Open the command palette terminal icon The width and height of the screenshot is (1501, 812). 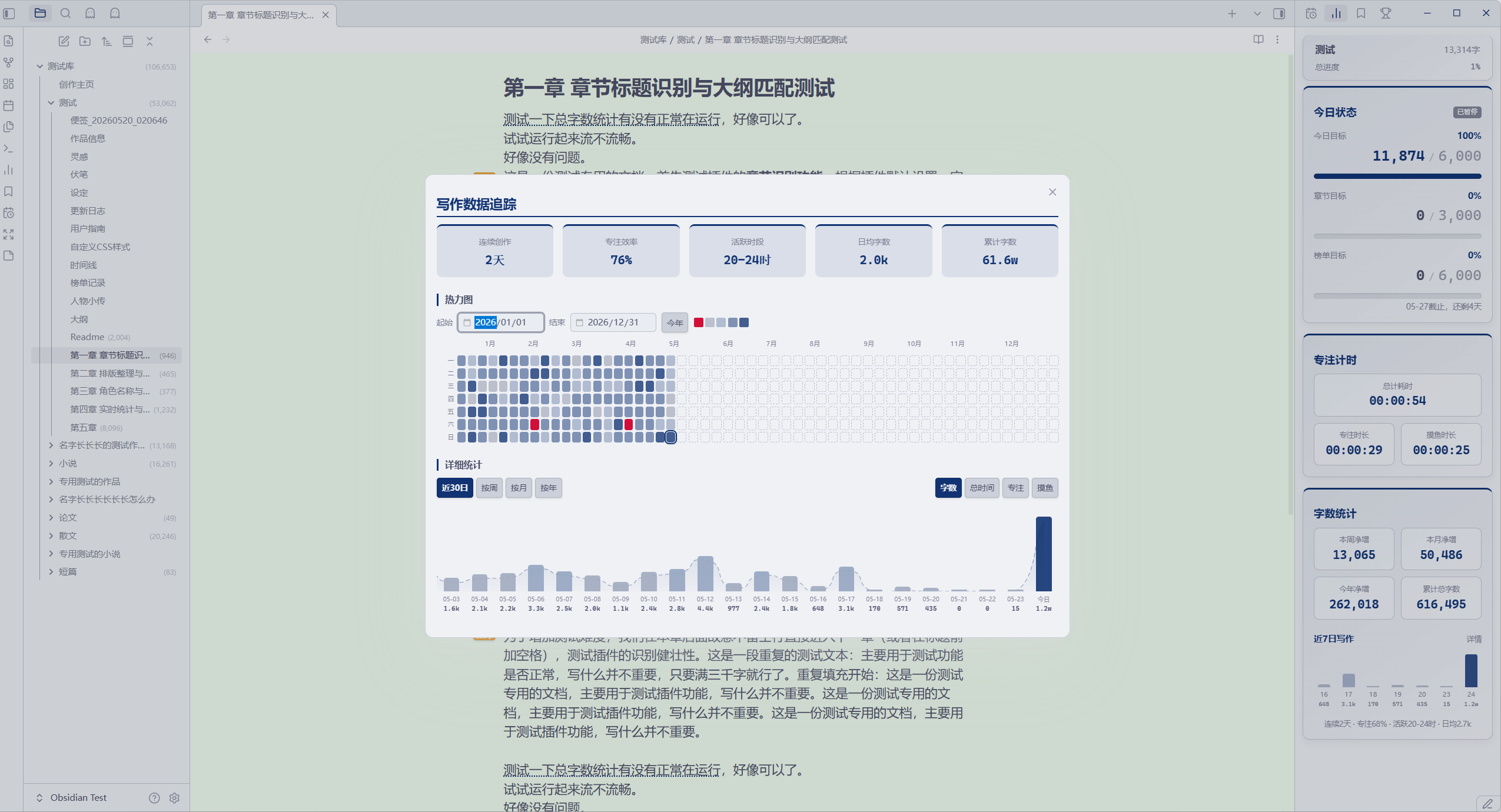[9, 148]
